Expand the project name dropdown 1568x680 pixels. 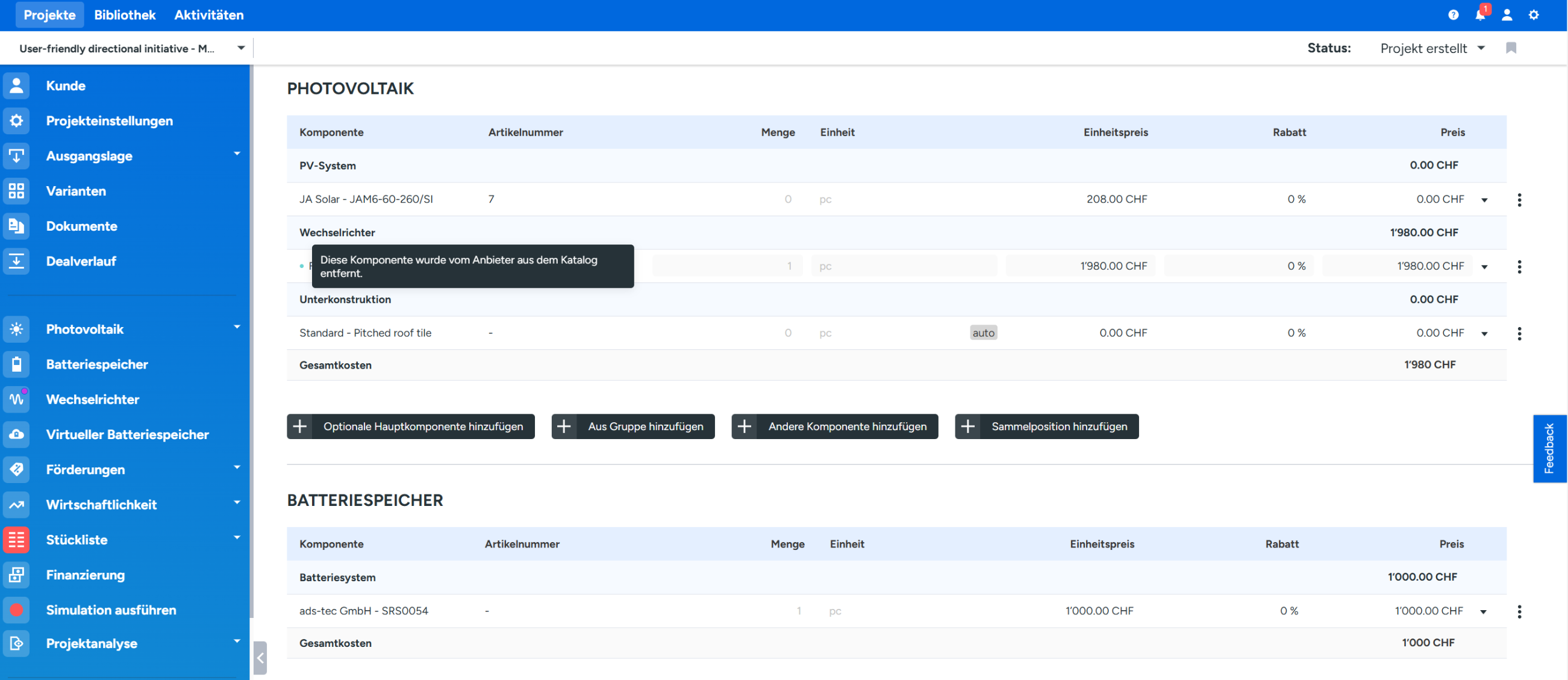[241, 48]
